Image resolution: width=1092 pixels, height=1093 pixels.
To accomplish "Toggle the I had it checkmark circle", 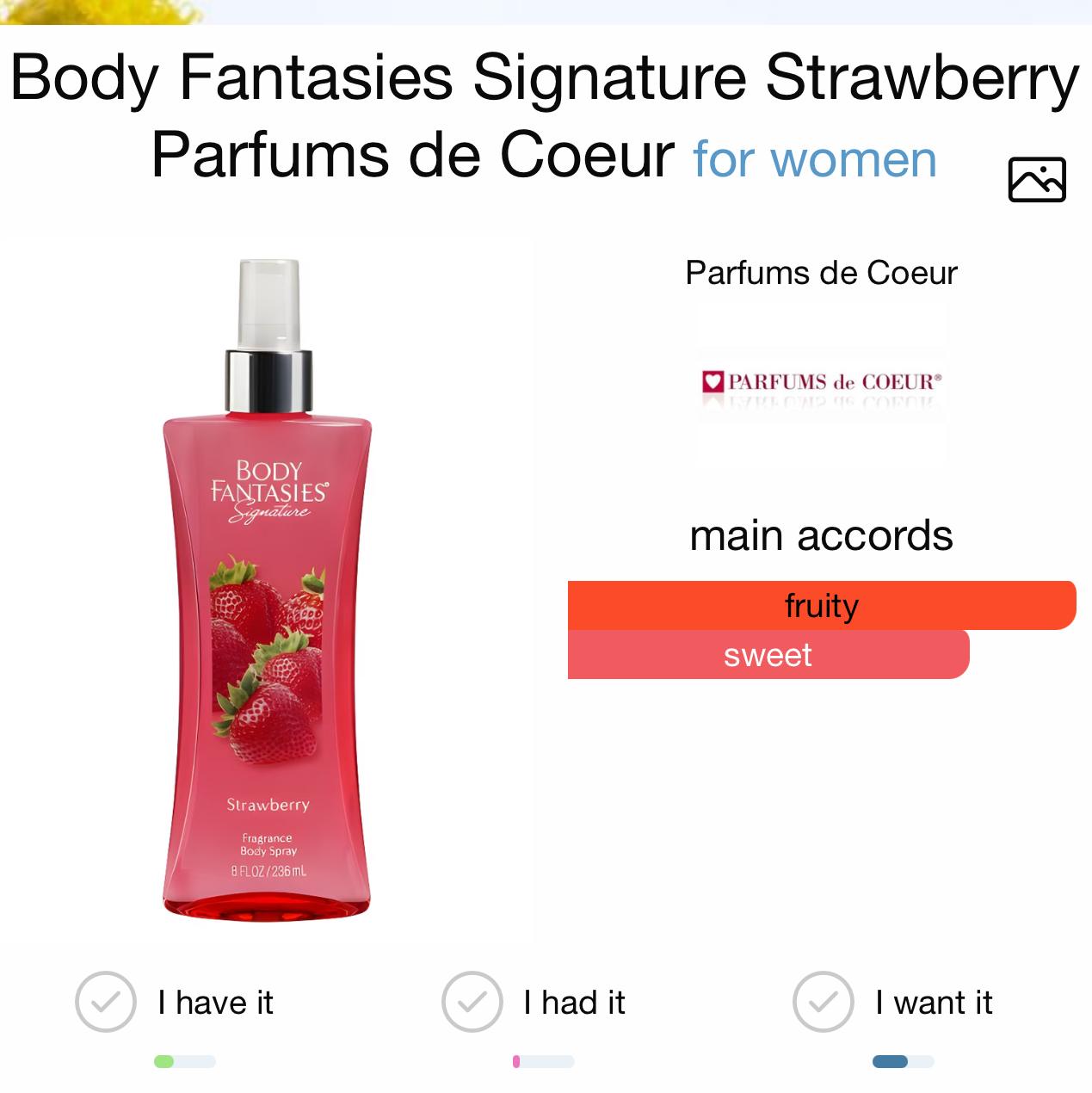I will (x=472, y=1002).
